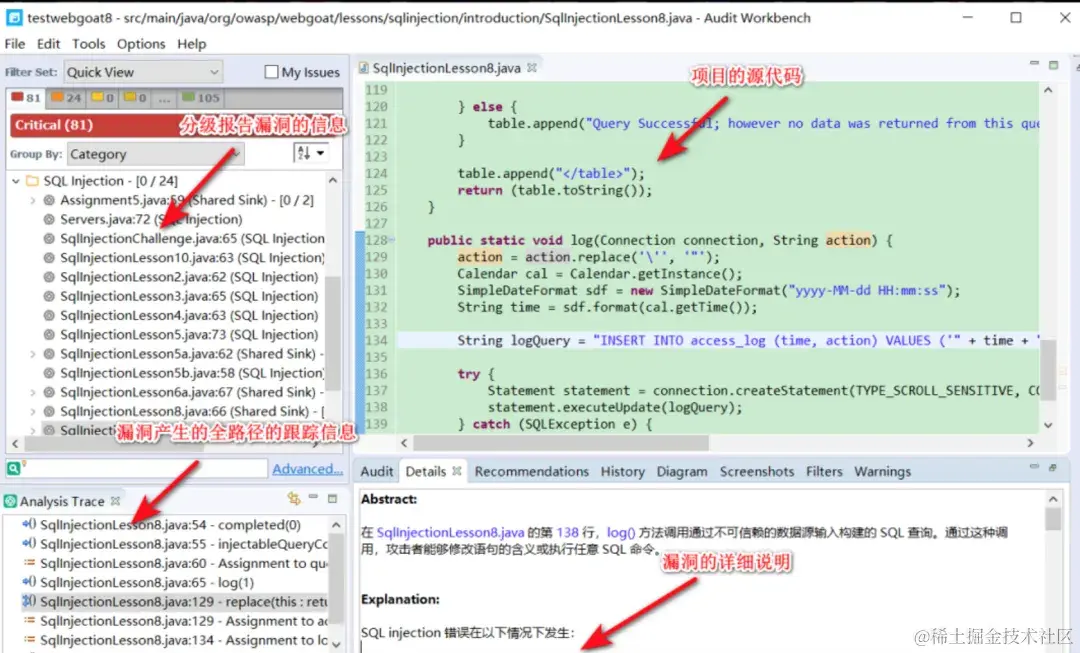Click the issue icon beside SqlInjectionLesson3.java:65
This screenshot has width=1080, height=653.
coord(49,296)
